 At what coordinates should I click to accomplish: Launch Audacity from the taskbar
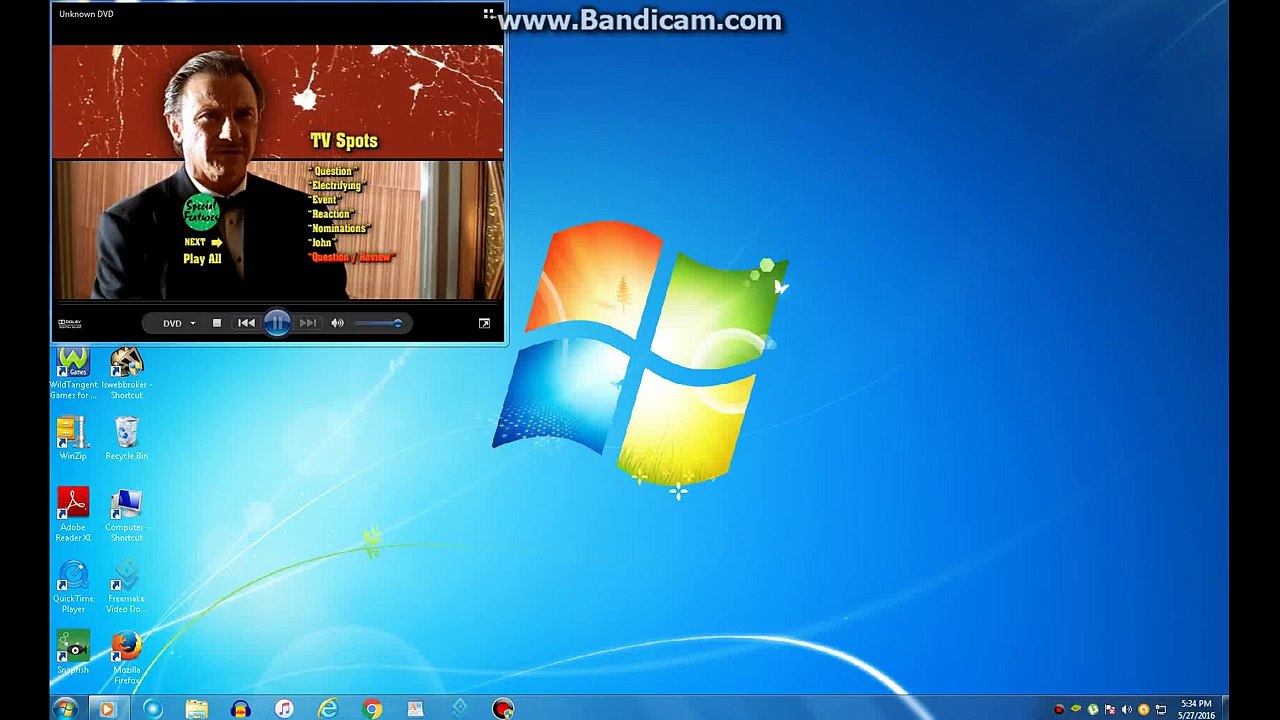click(x=240, y=709)
